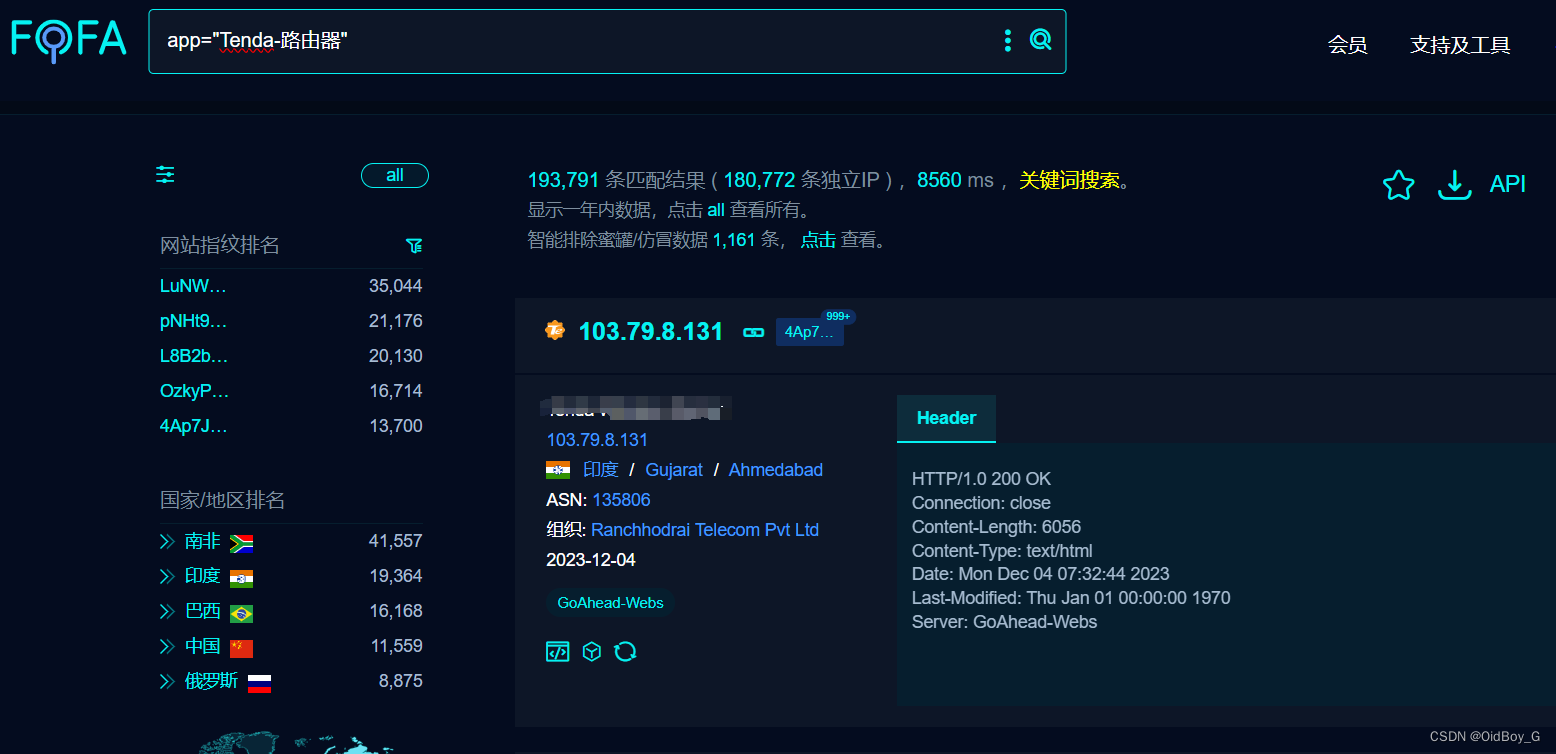Favorite this search with the star icon
Screen dimensions: 1556x754
[1398, 185]
